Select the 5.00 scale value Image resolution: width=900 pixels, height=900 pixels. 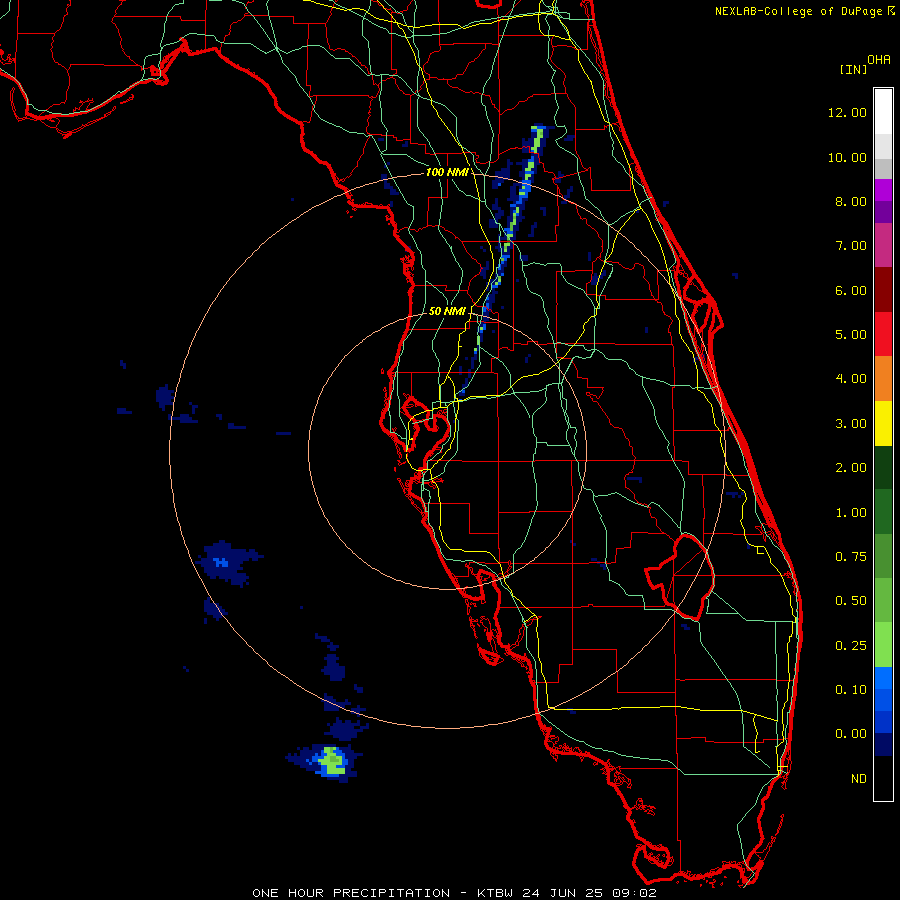851,335
